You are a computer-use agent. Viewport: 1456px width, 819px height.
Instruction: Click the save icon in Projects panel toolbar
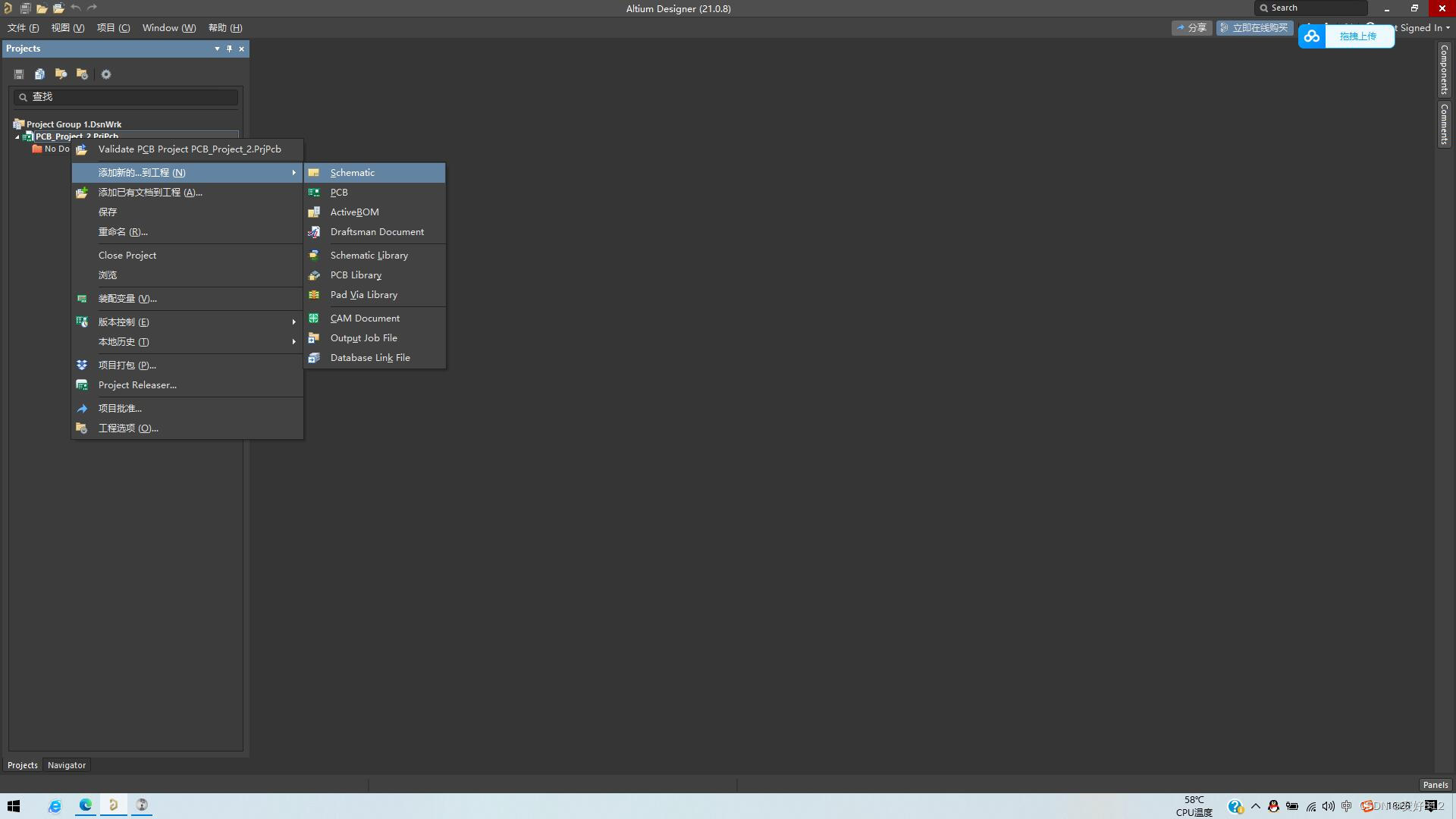pos(19,74)
